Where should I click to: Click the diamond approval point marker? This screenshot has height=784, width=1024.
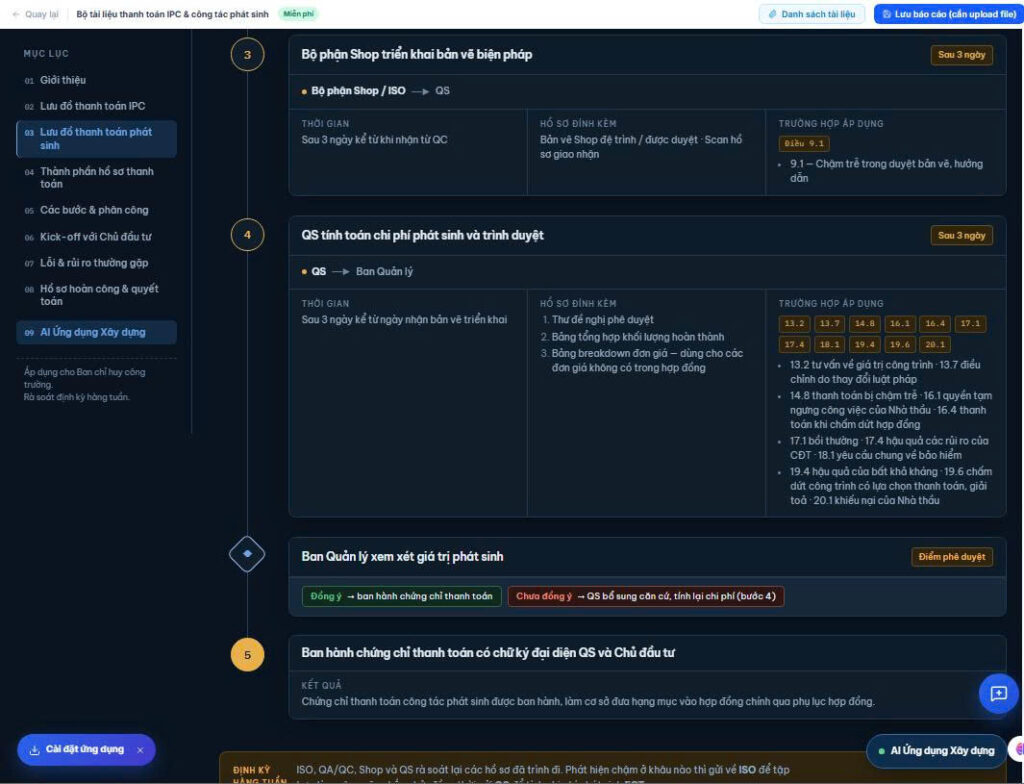tap(248, 554)
